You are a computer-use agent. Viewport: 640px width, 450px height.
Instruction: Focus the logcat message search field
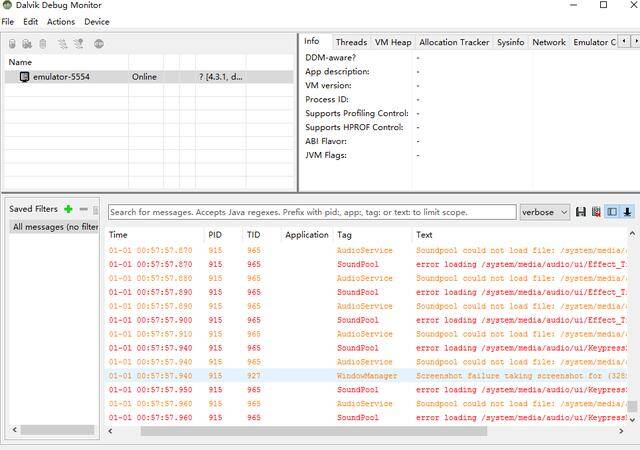[312, 212]
